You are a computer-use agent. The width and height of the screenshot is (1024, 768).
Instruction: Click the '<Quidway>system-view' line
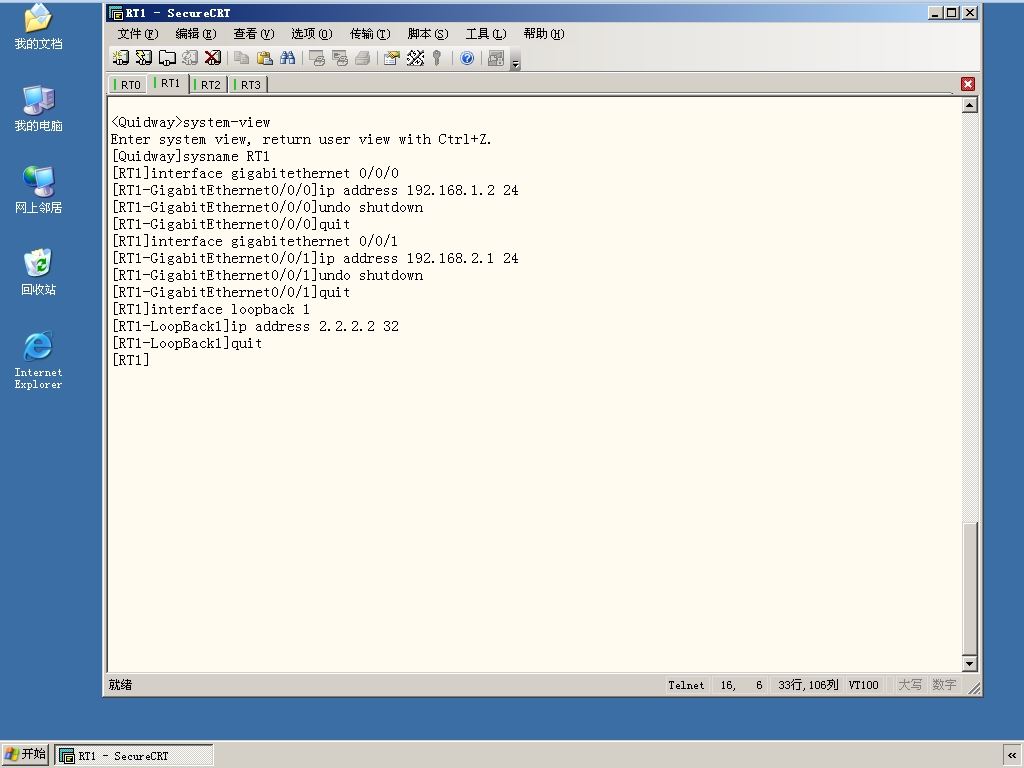click(x=191, y=122)
